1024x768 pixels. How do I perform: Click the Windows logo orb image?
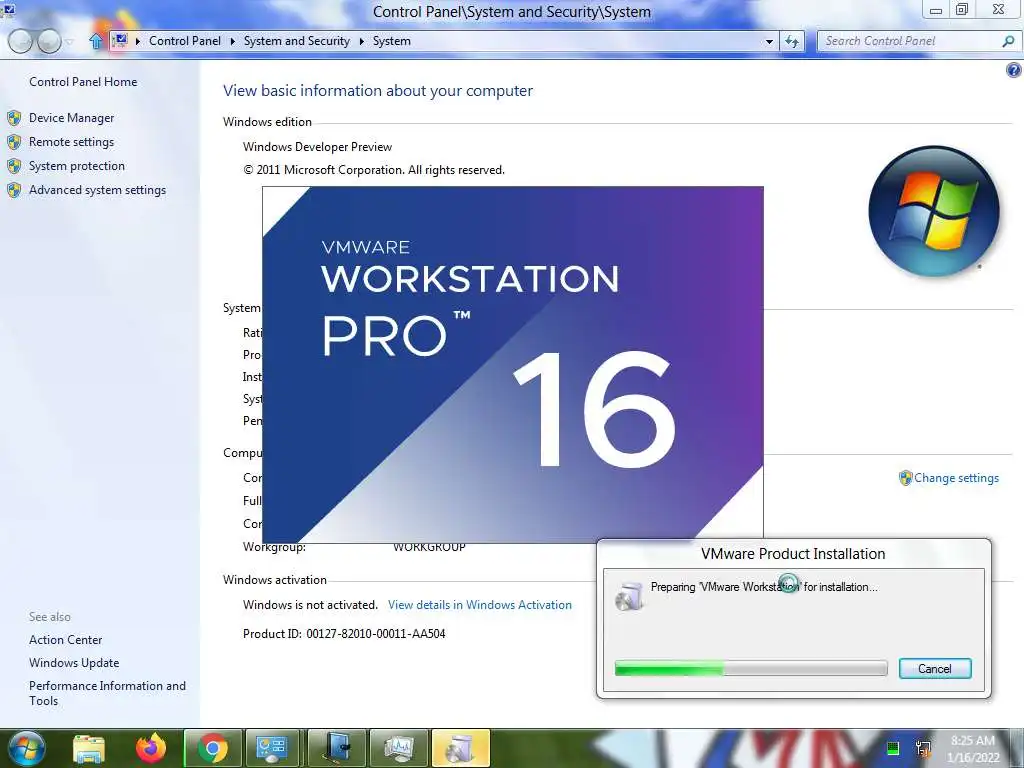[933, 211]
